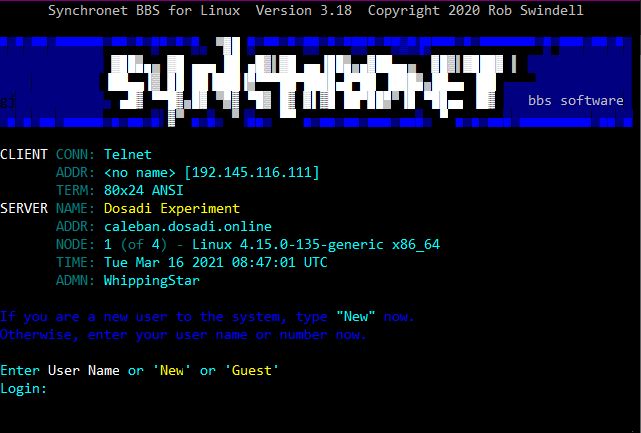Click time value 'Tue Mar 16 2021 08:47:01 UTC'
Viewport: 641px width, 433px height.
[x=215, y=262]
